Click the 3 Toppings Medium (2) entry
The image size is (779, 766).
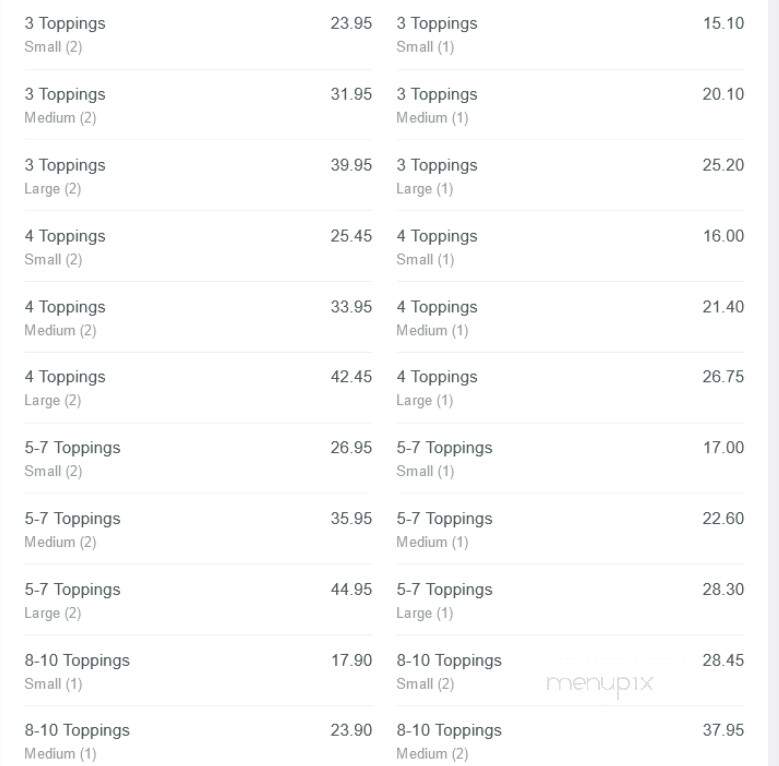click(198, 105)
